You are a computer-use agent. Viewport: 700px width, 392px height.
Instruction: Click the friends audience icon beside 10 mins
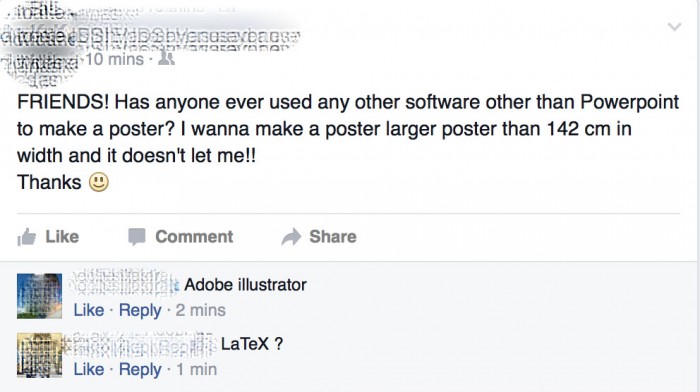pyautogui.click(x=166, y=58)
